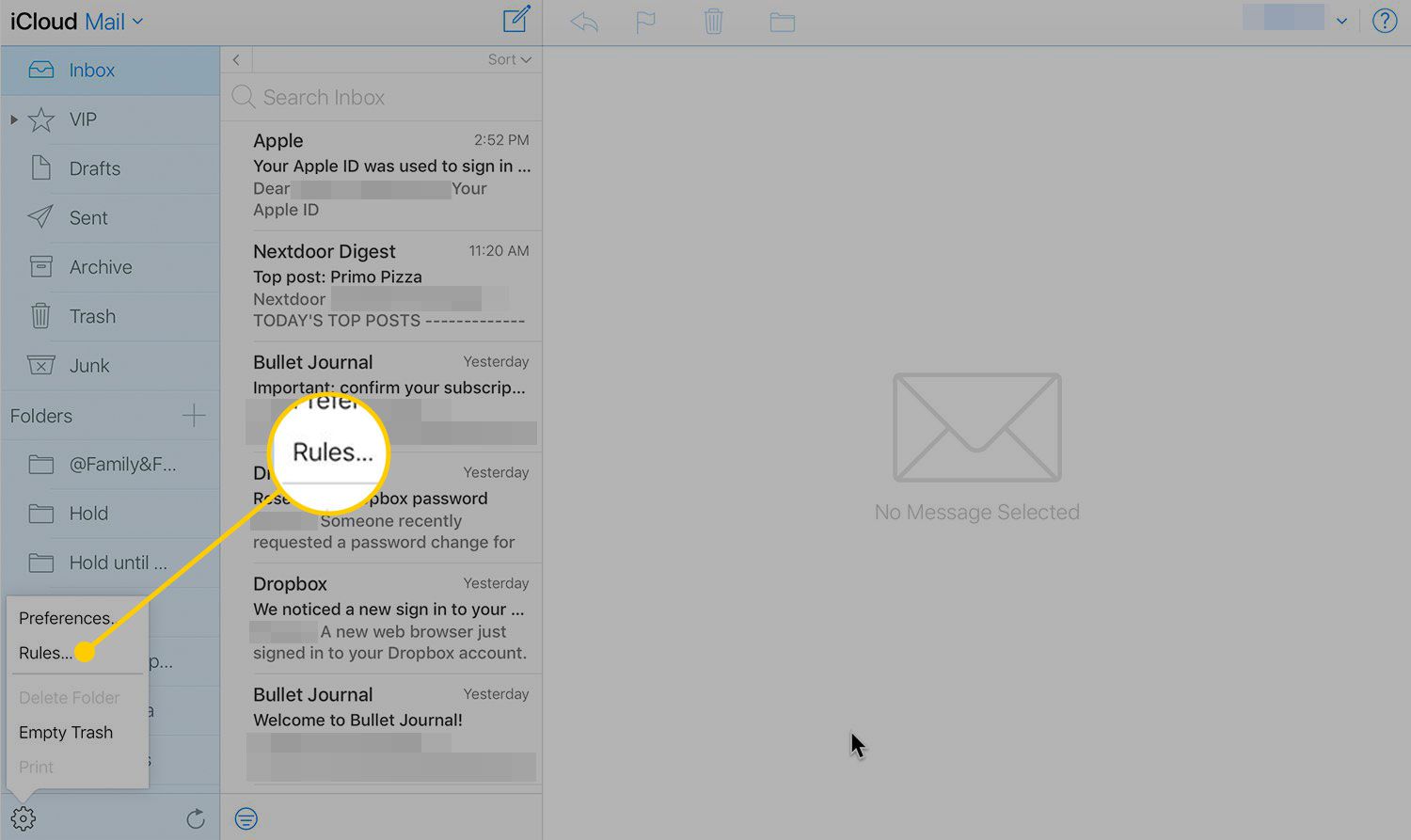Click the move-to-folder icon in toolbar

click(783, 22)
